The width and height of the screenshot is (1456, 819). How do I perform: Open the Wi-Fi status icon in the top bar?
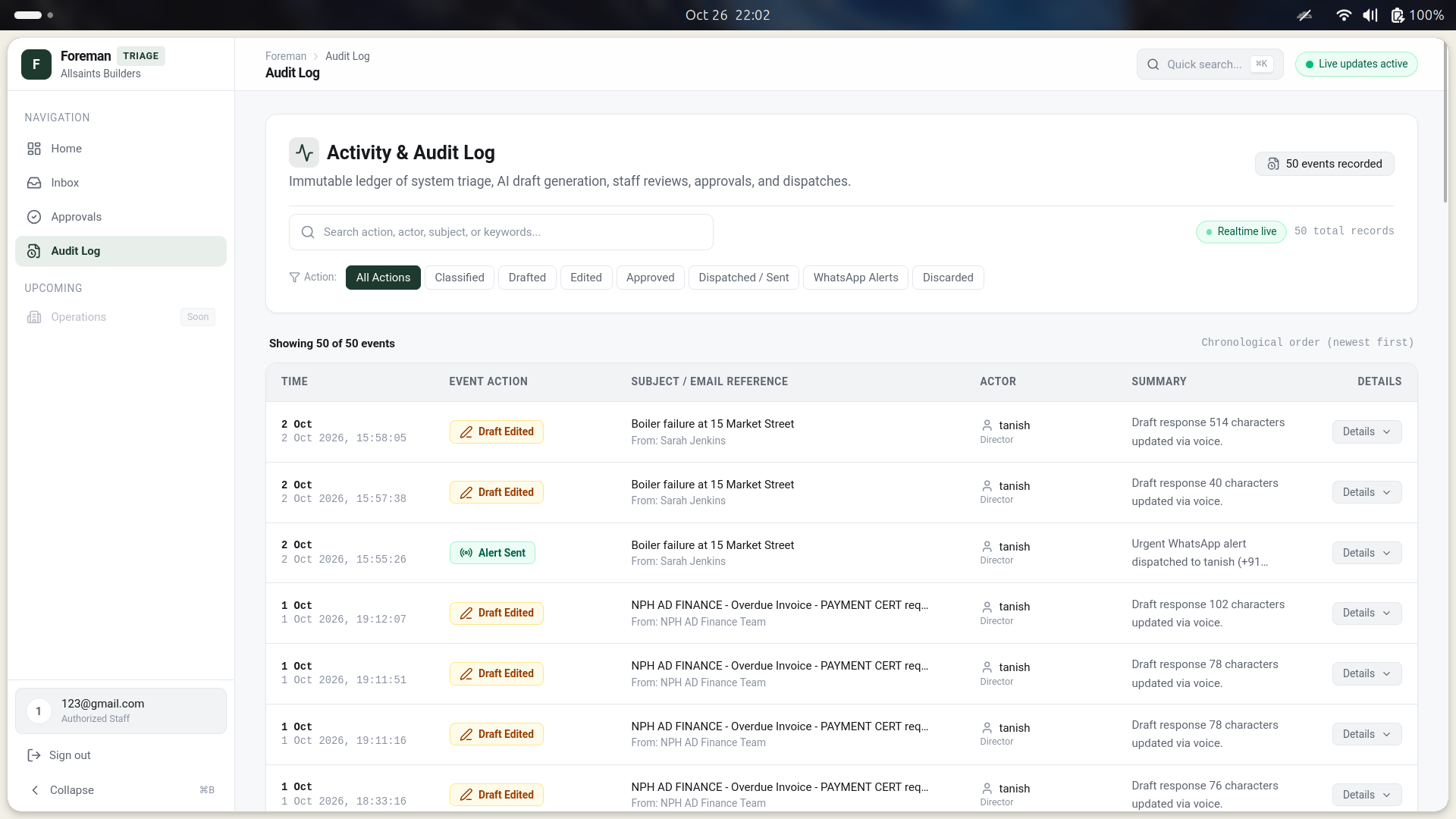pyautogui.click(x=1343, y=15)
